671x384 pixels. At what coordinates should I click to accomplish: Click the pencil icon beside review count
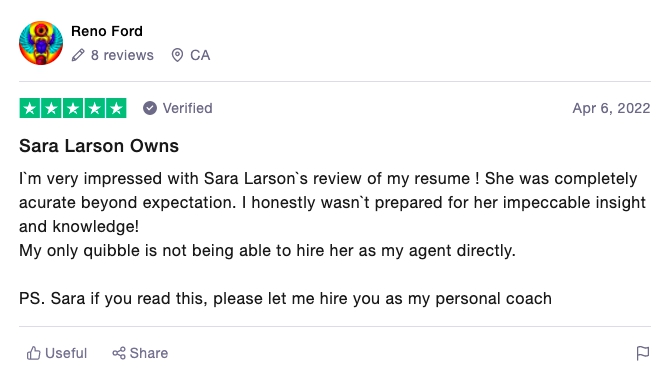pos(78,55)
